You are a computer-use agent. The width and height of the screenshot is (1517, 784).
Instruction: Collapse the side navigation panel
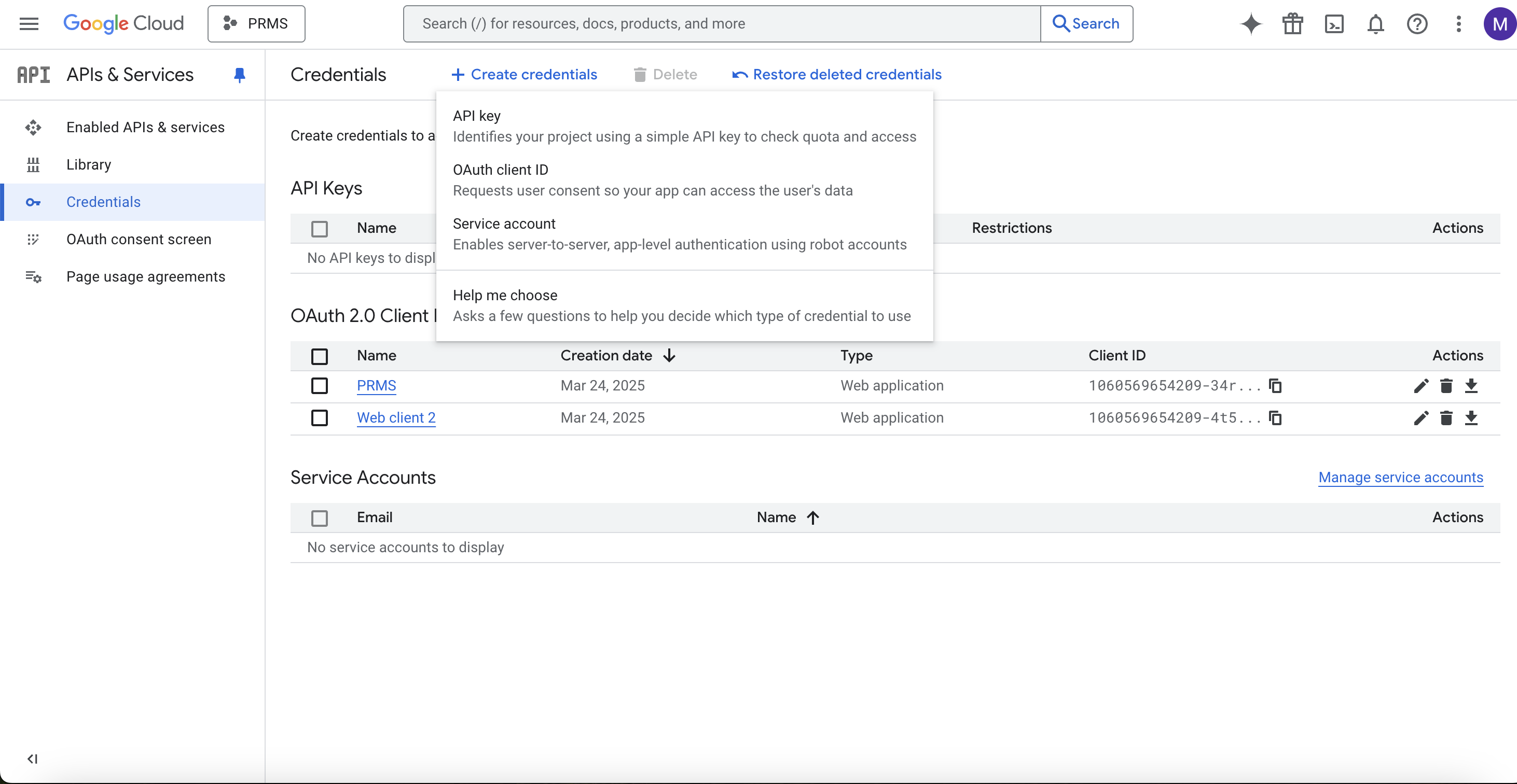(x=32, y=759)
